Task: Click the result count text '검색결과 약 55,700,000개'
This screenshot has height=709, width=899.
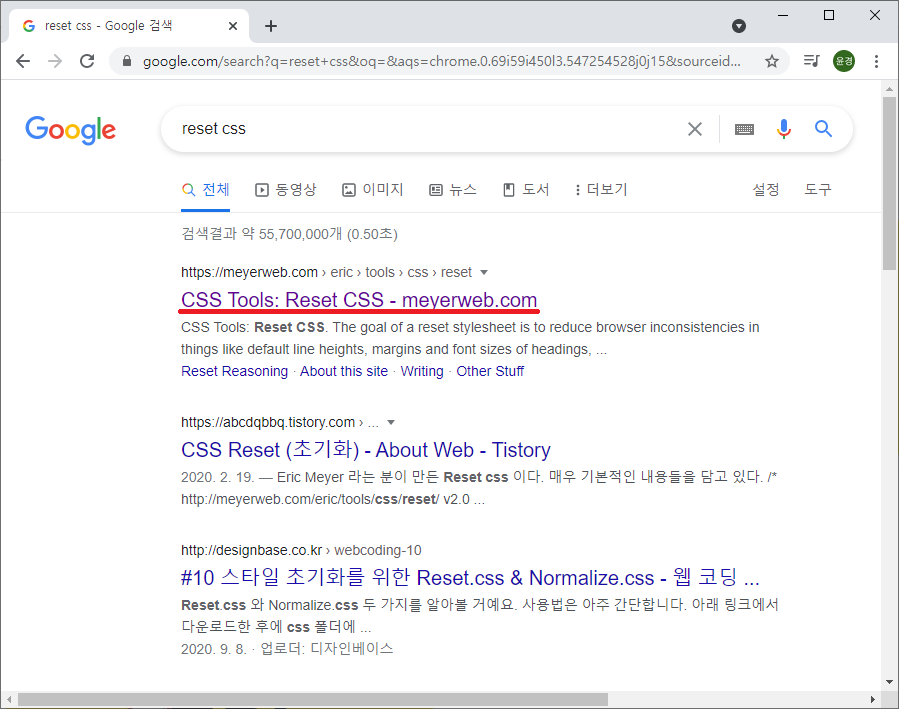Action: click(x=261, y=234)
